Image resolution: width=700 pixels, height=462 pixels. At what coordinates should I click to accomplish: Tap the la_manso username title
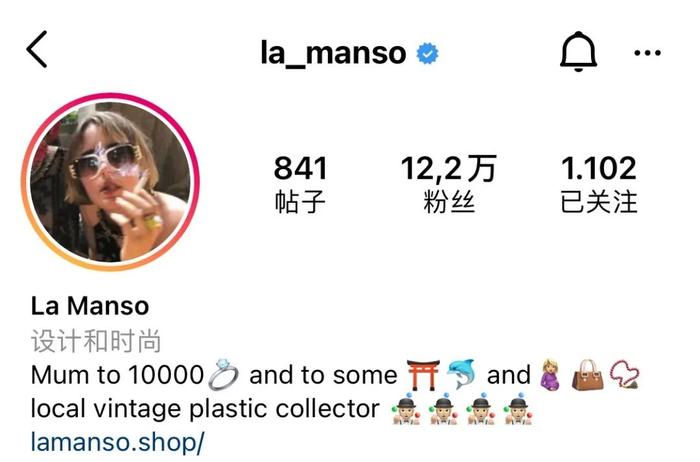(333, 53)
